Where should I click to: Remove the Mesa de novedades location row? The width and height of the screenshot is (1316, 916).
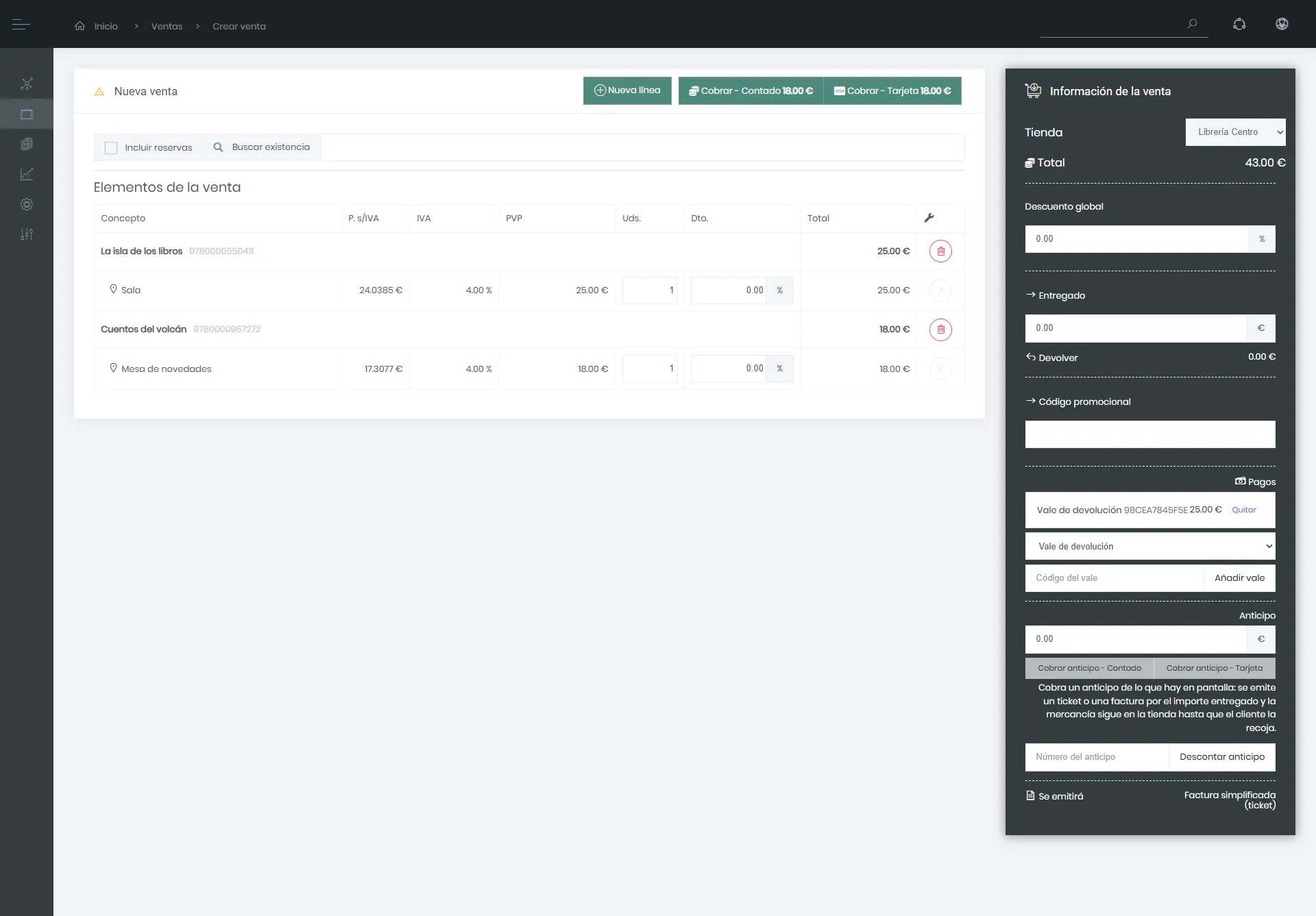[x=940, y=369]
